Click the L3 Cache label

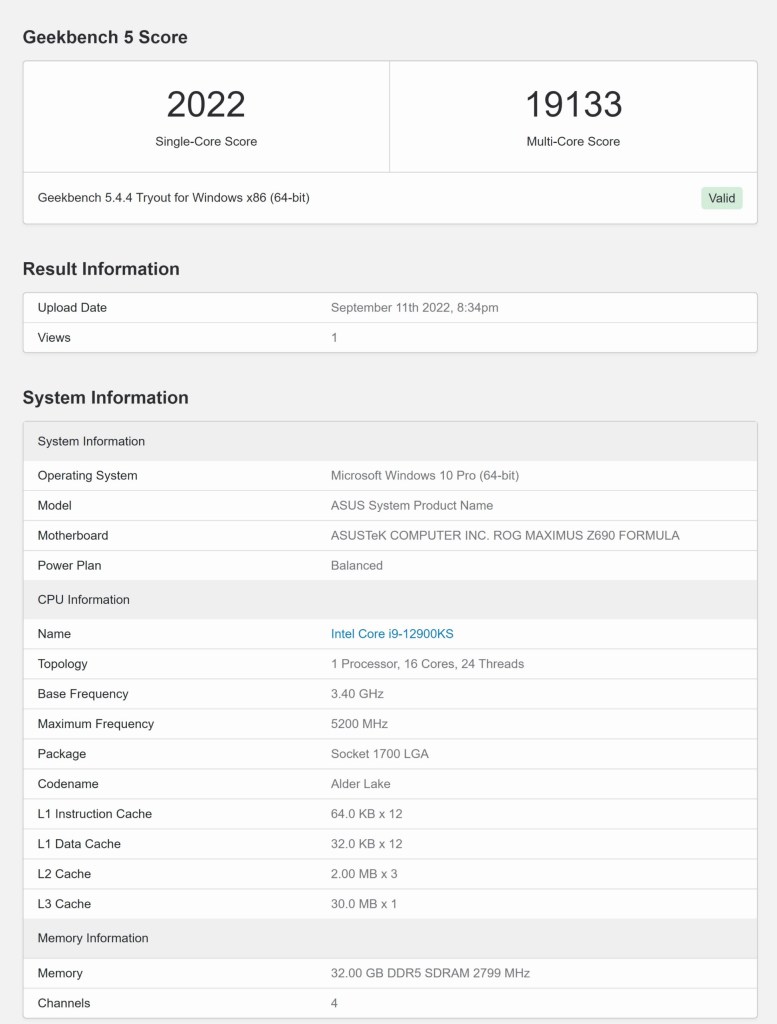point(64,904)
